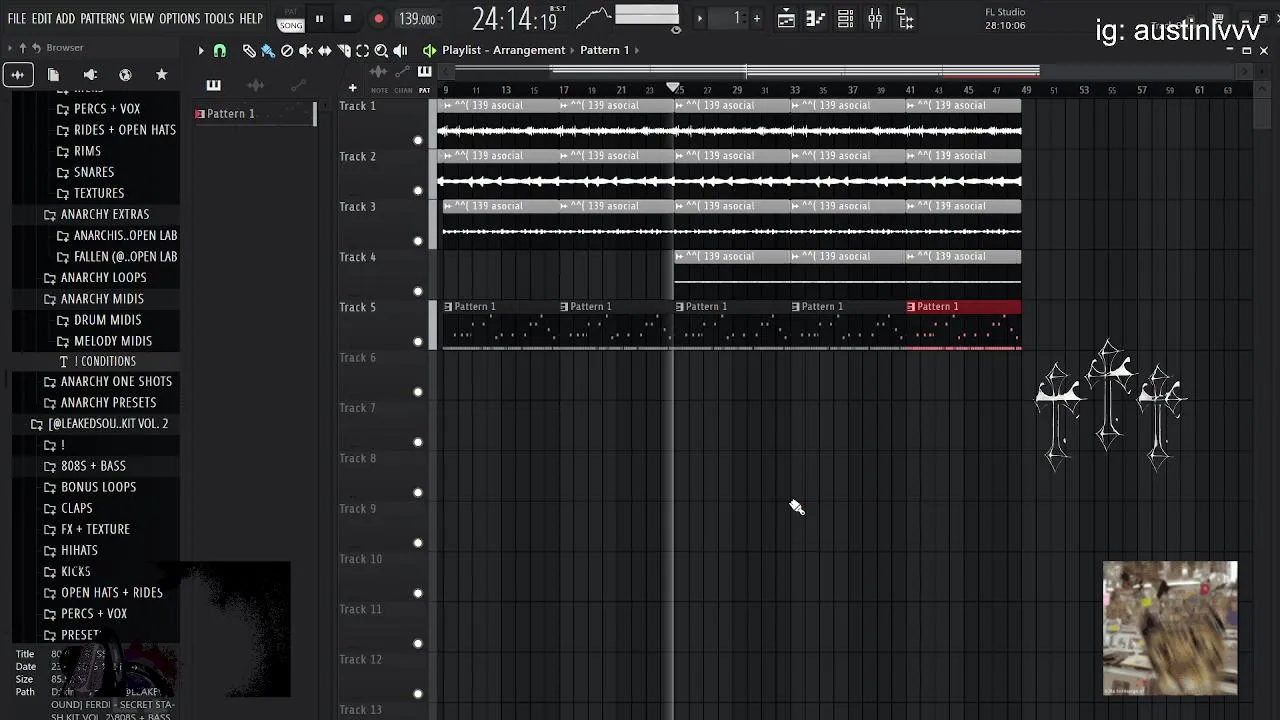Toggle Track 6 mute dot
Image resolution: width=1280 pixels, height=720 pixels.
pyautogui.click(x=418, y=392)
